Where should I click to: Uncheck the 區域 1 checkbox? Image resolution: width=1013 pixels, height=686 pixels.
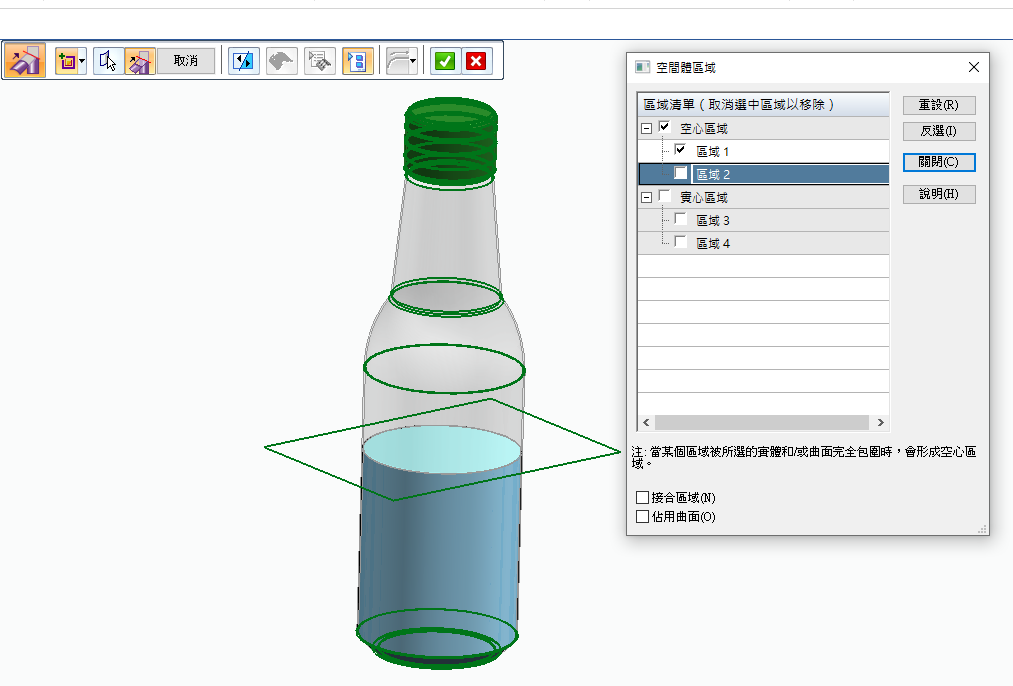(x=681, y=151)
